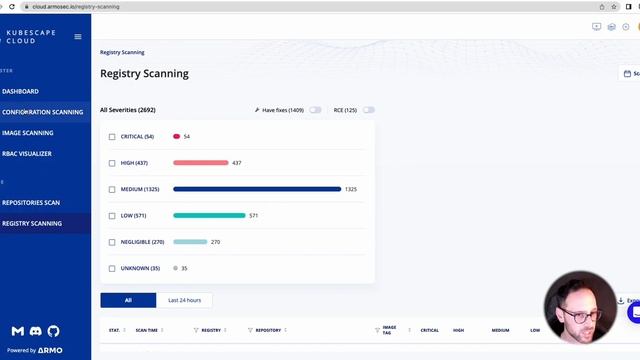Click the Kubescape Cloud logo
640x360 pixels.
click(31, 37)
